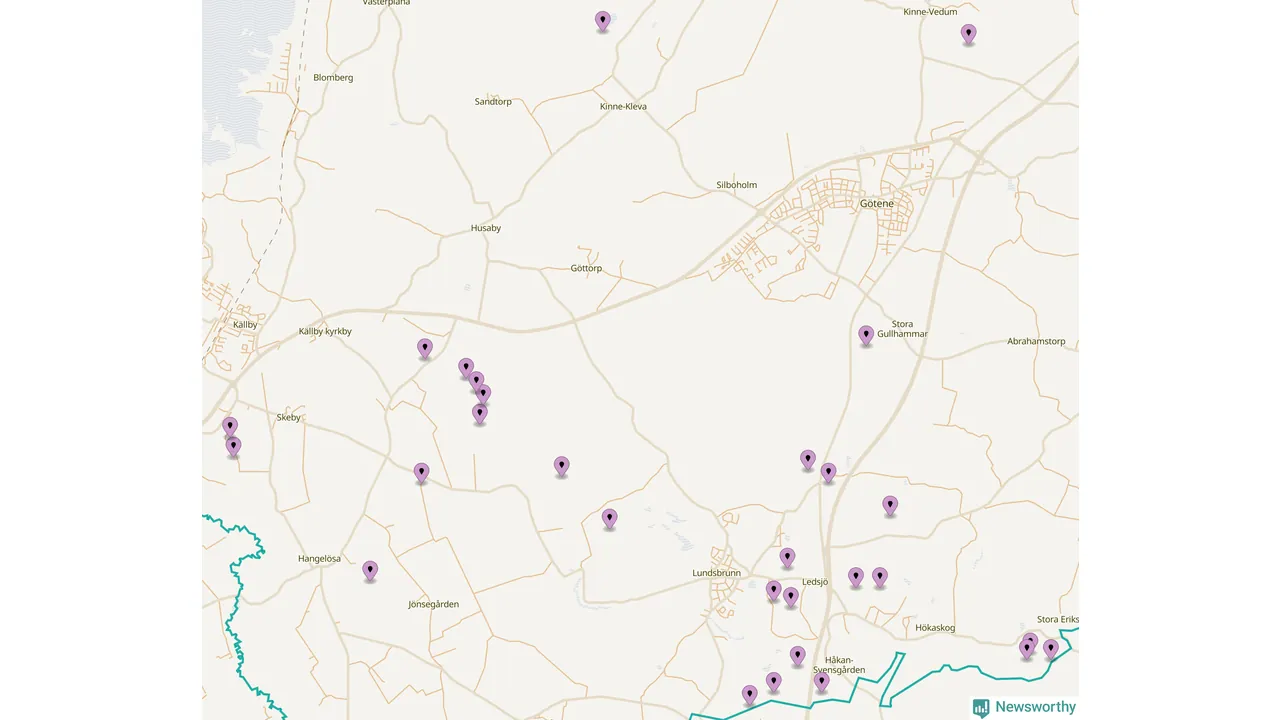
Task: Click the pin nearest Källby kyrkby
Action: 425,348
